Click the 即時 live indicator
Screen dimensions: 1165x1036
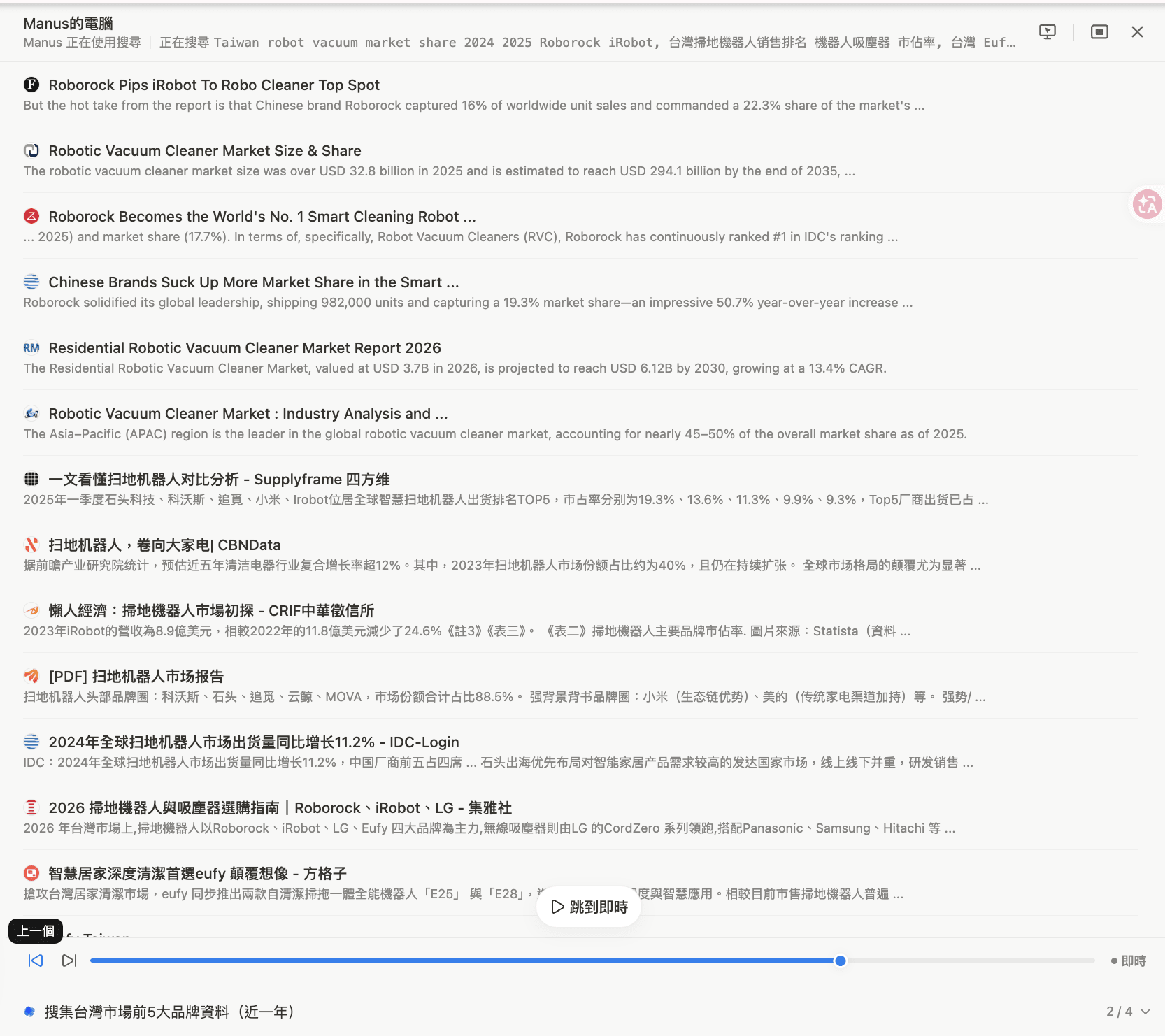(x=1128, y=961)
